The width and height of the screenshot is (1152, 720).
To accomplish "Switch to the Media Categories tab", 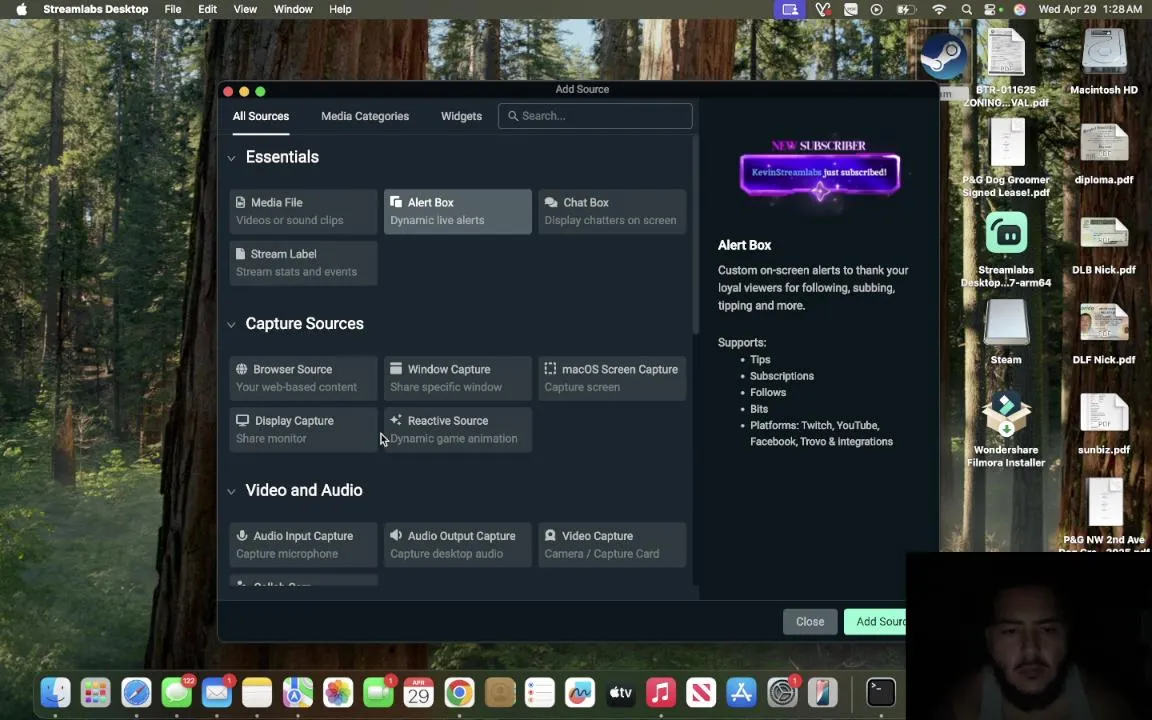I will click(365, 116).
